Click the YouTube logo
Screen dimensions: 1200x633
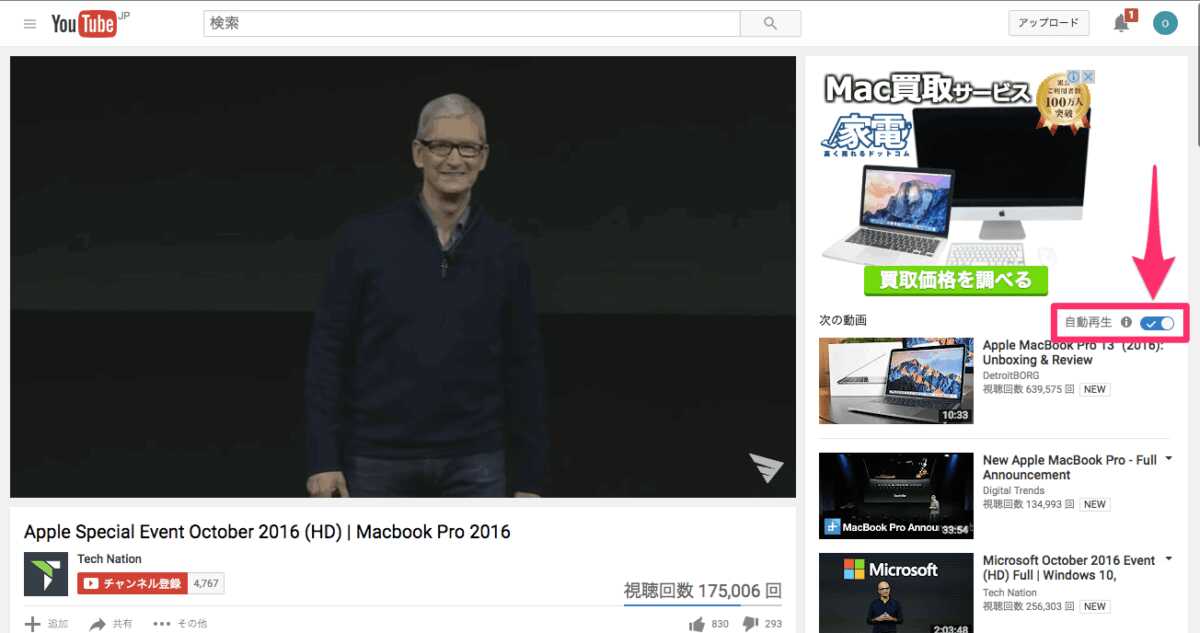pos(84,24)
